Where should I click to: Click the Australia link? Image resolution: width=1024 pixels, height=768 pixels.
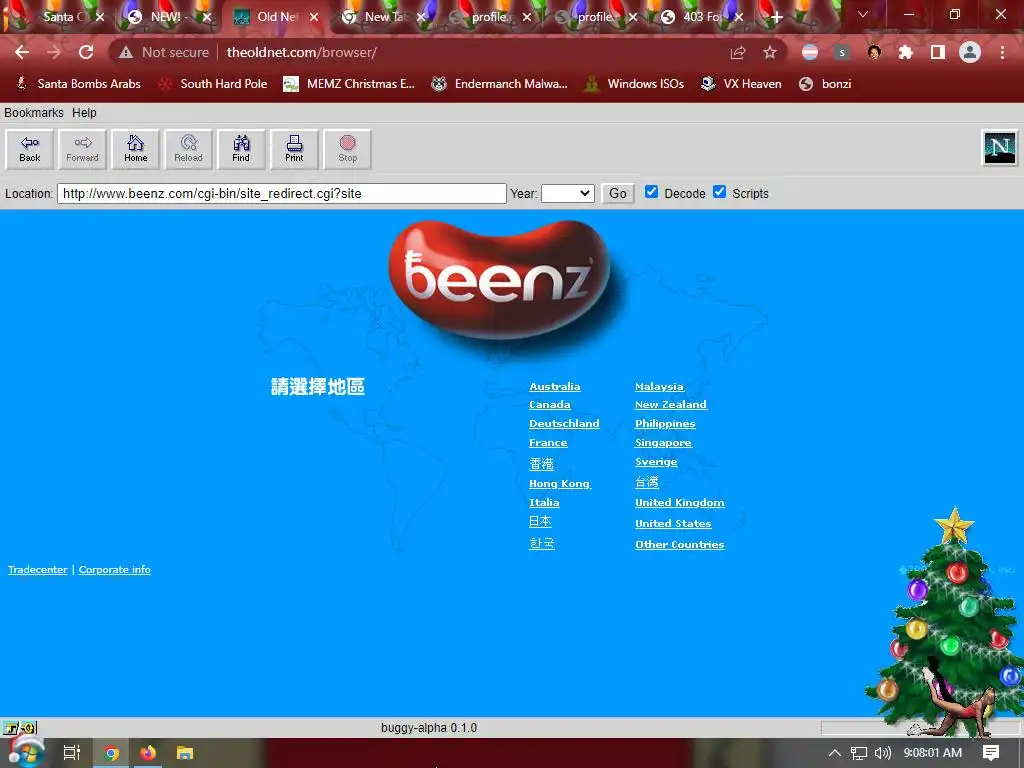[554, 387]
